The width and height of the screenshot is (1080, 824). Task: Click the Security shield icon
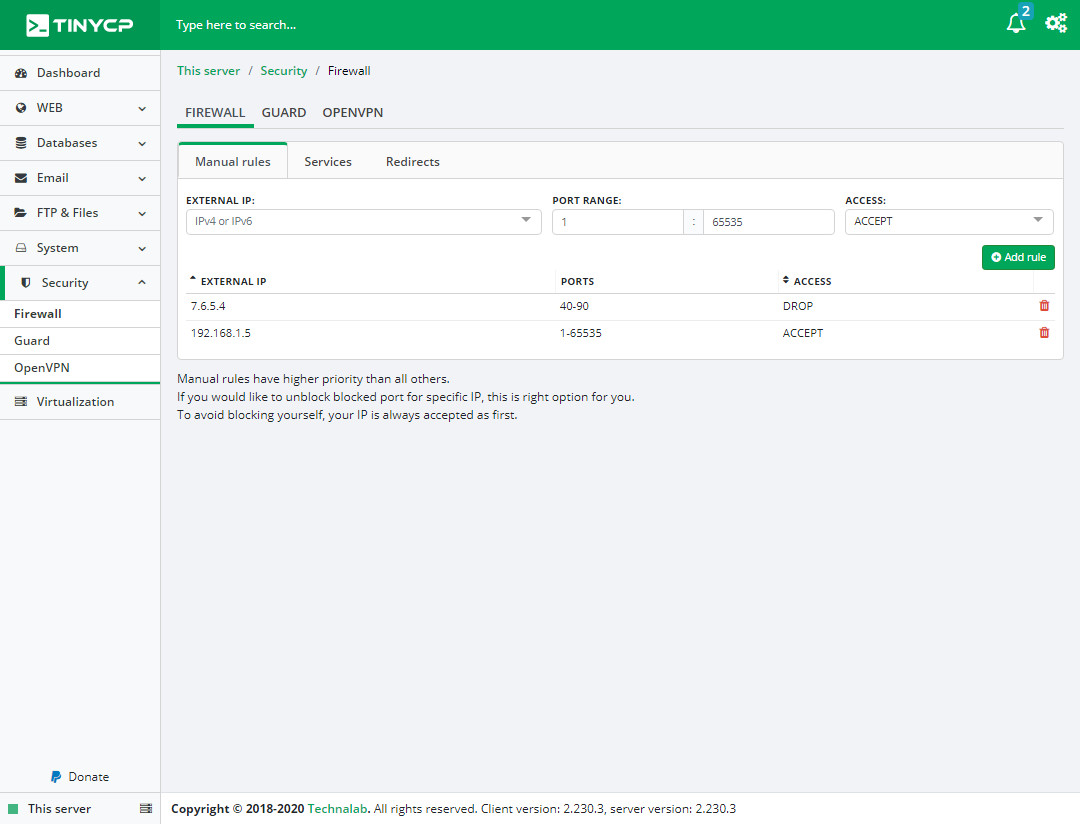(x=26, y=283)
